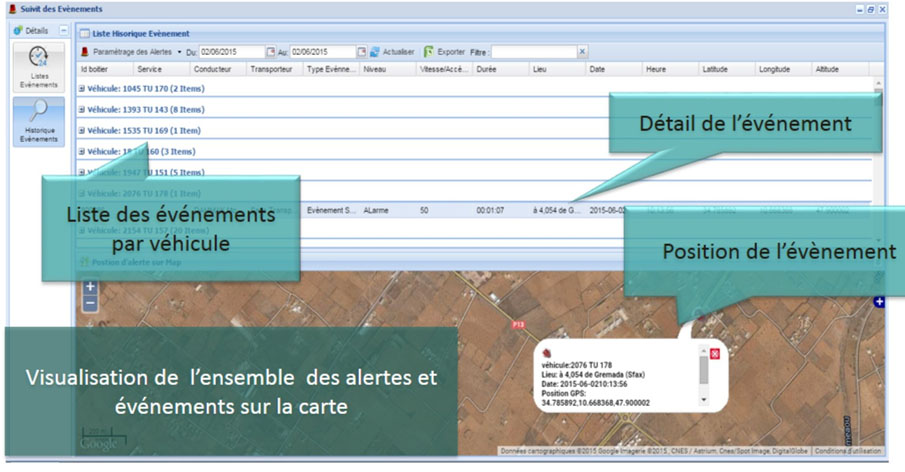Collapse the Détails side panel
The width and height of the screenshot is (905, 472).
[x=64, y=32]
